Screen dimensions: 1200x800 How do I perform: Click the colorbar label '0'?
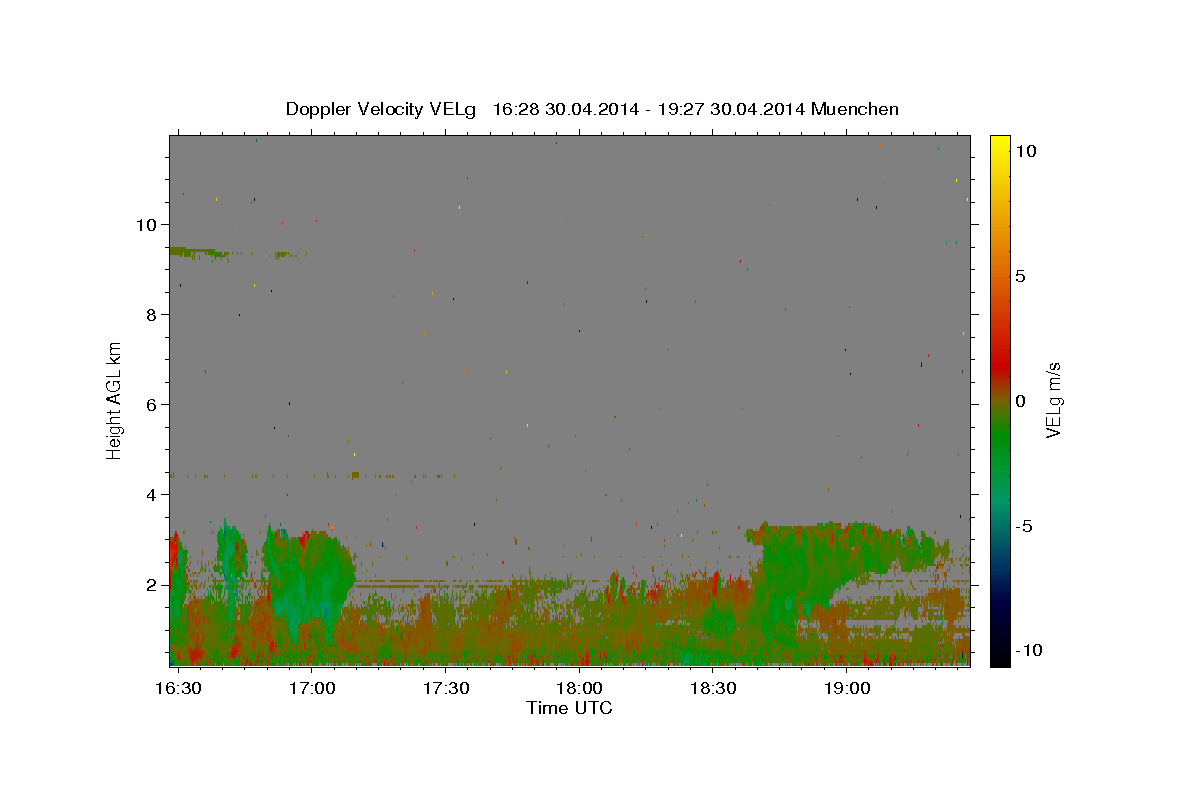(x=1020, y=401)
